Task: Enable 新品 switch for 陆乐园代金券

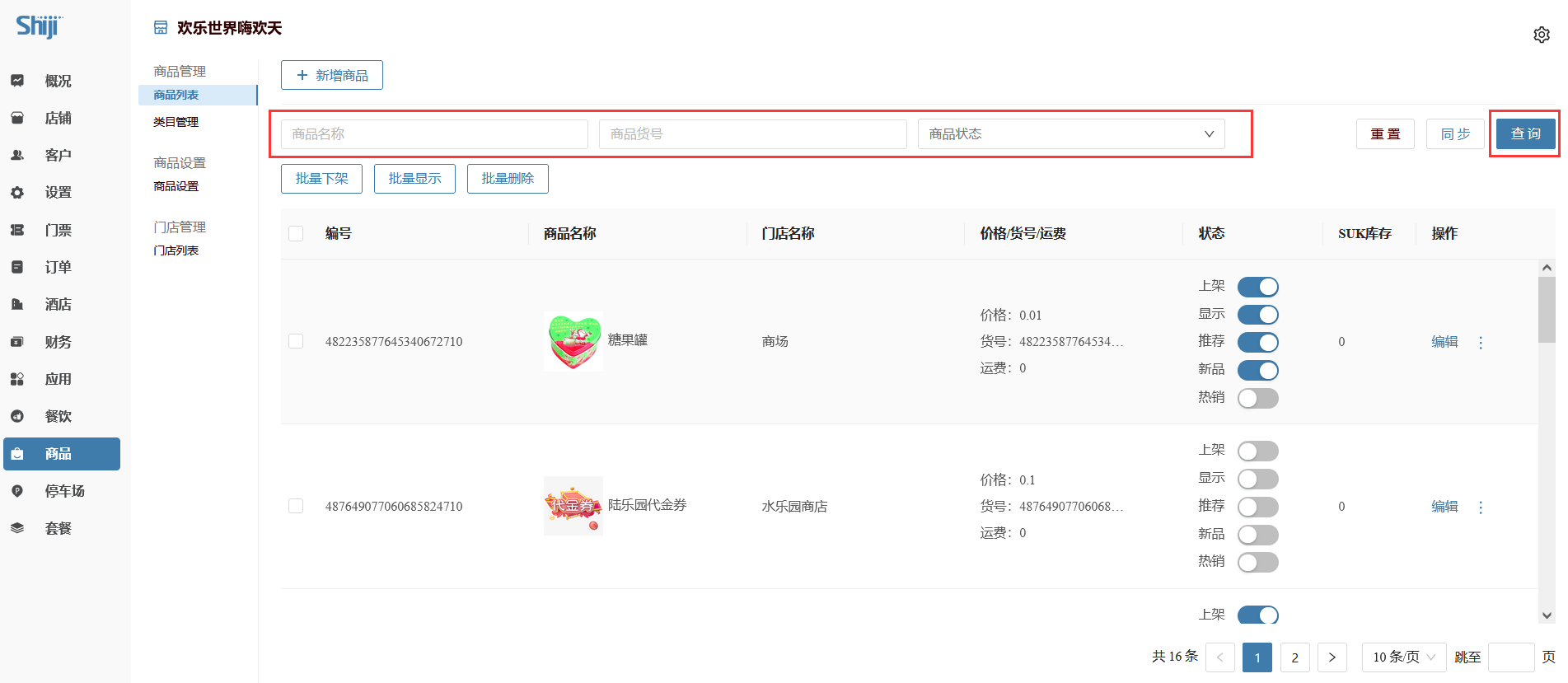Action: [1258, 535]
